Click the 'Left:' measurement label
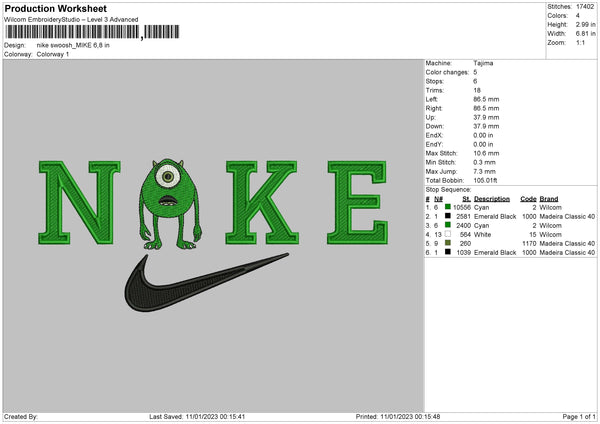This screenshot has height=424, width=600. (x=432, y=99)
